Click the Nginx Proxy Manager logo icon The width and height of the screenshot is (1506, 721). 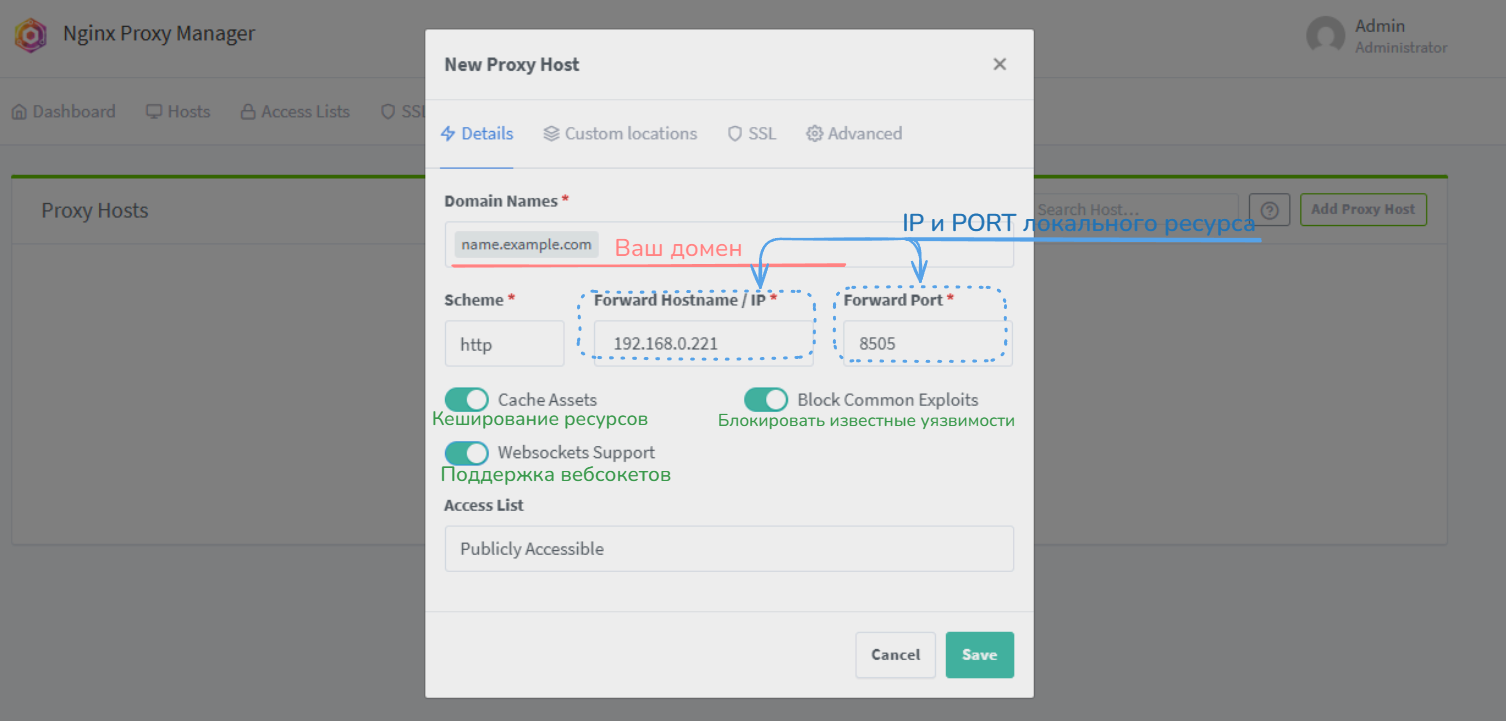30,36
